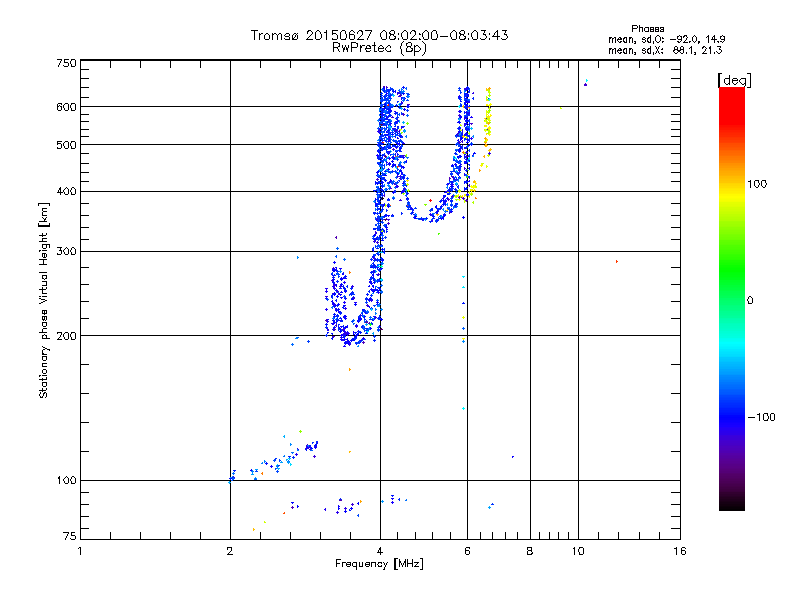Viewport: 800px width, 600px height.
Task: Click the x-axis tick label '8'
Action: tap(530, 551)
